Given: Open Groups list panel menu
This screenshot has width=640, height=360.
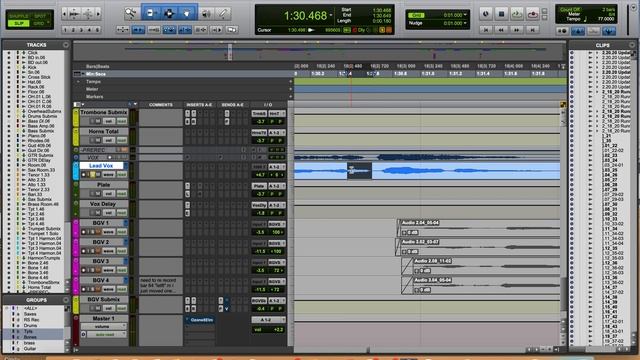Looking at the screenshot, I should (x=66, y=300).
